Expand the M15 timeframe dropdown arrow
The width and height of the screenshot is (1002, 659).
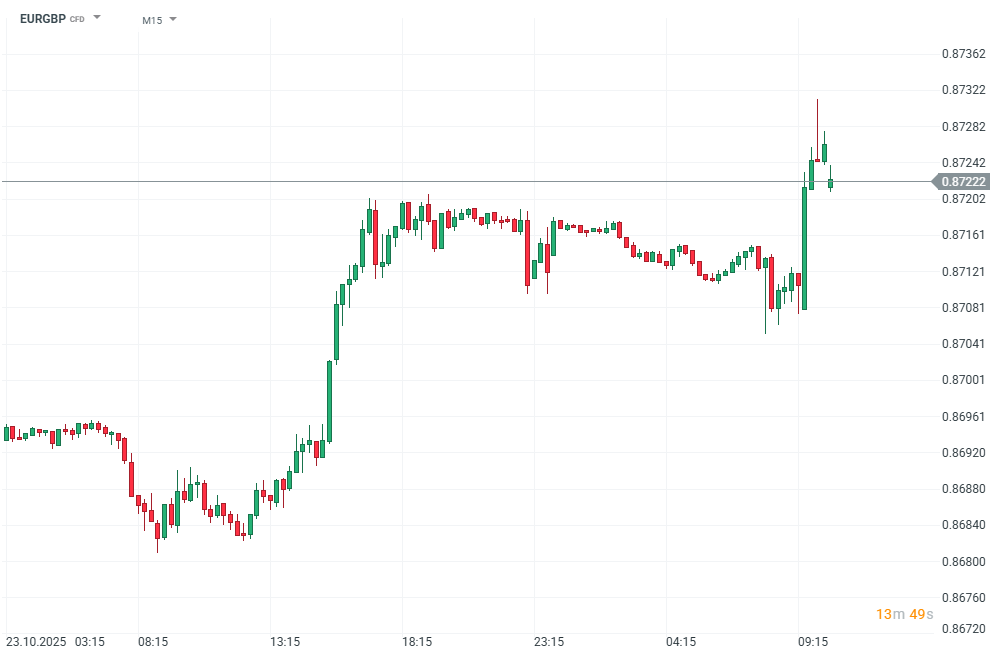(x=173, y=19)
